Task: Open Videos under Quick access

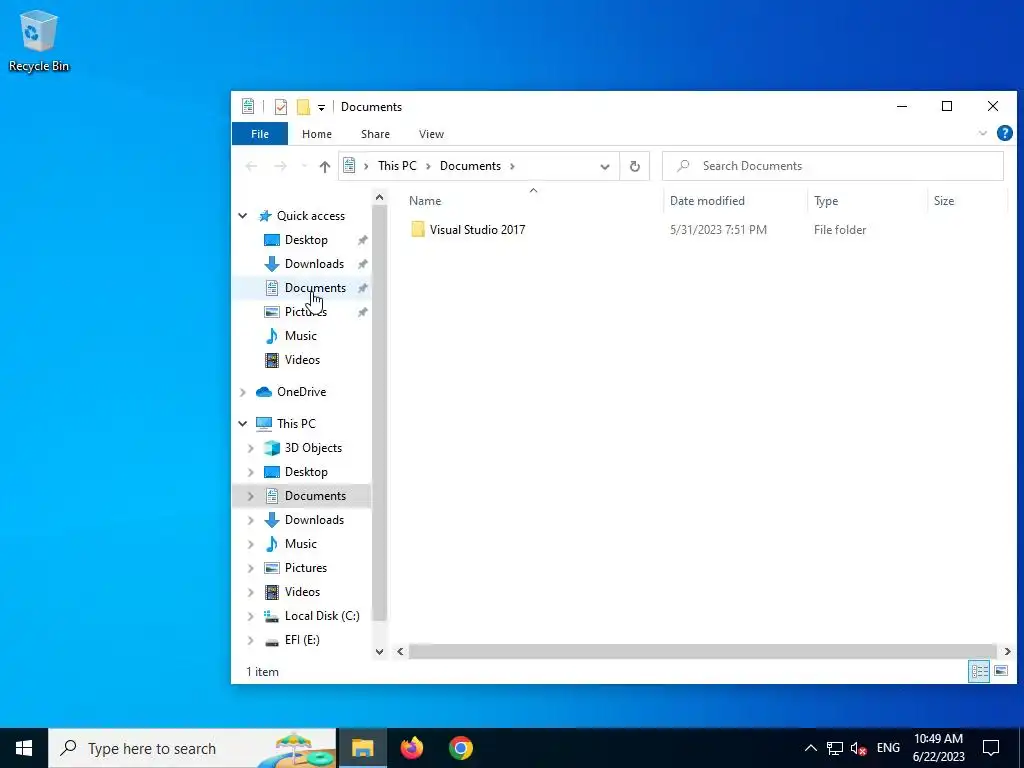Action: point(302,360)
